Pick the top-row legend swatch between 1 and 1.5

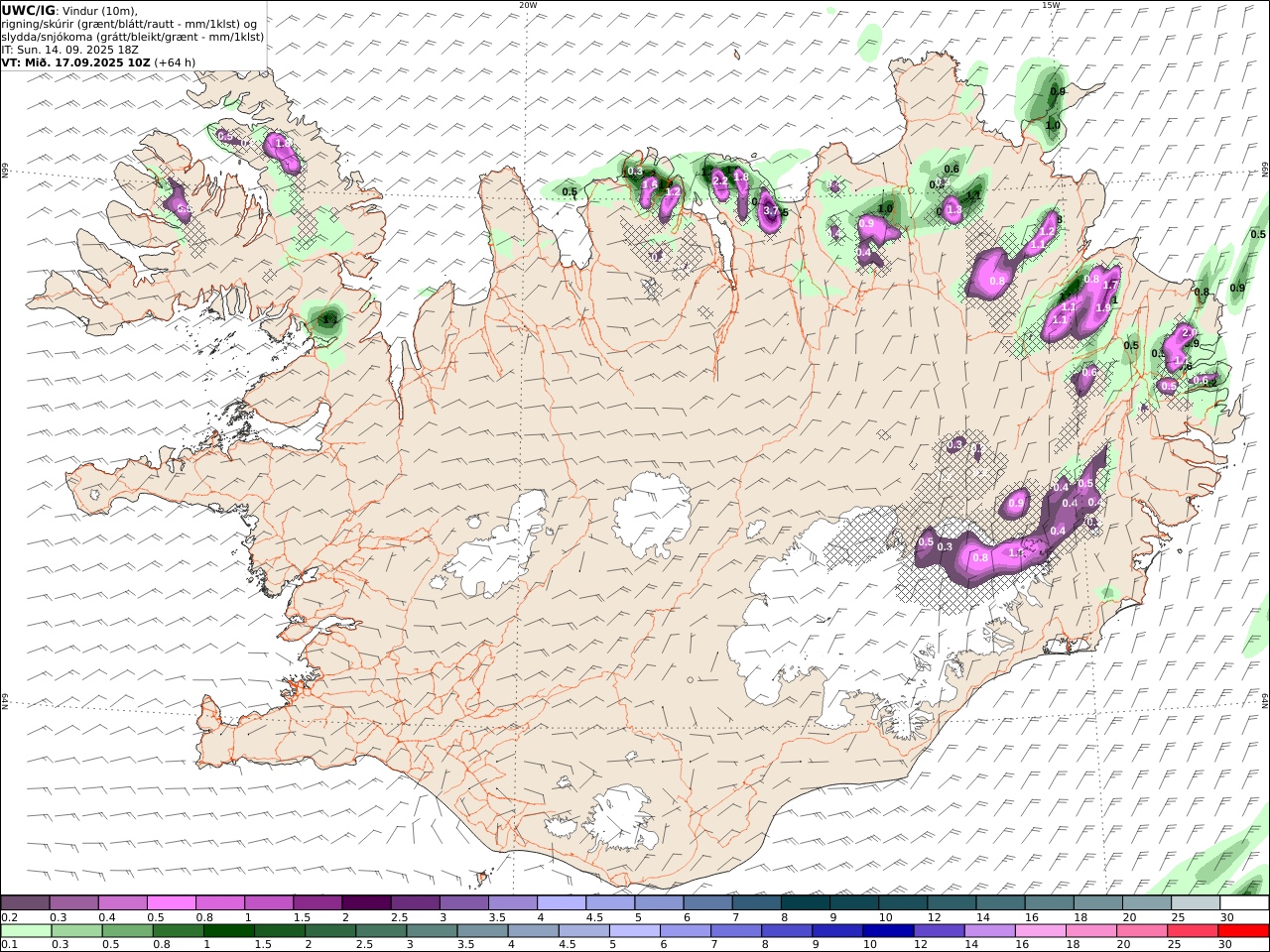[x=269, y=902]
